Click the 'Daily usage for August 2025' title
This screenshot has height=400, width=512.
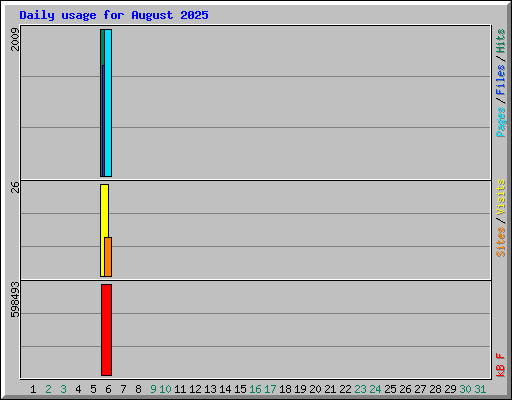tap(114, 15)
